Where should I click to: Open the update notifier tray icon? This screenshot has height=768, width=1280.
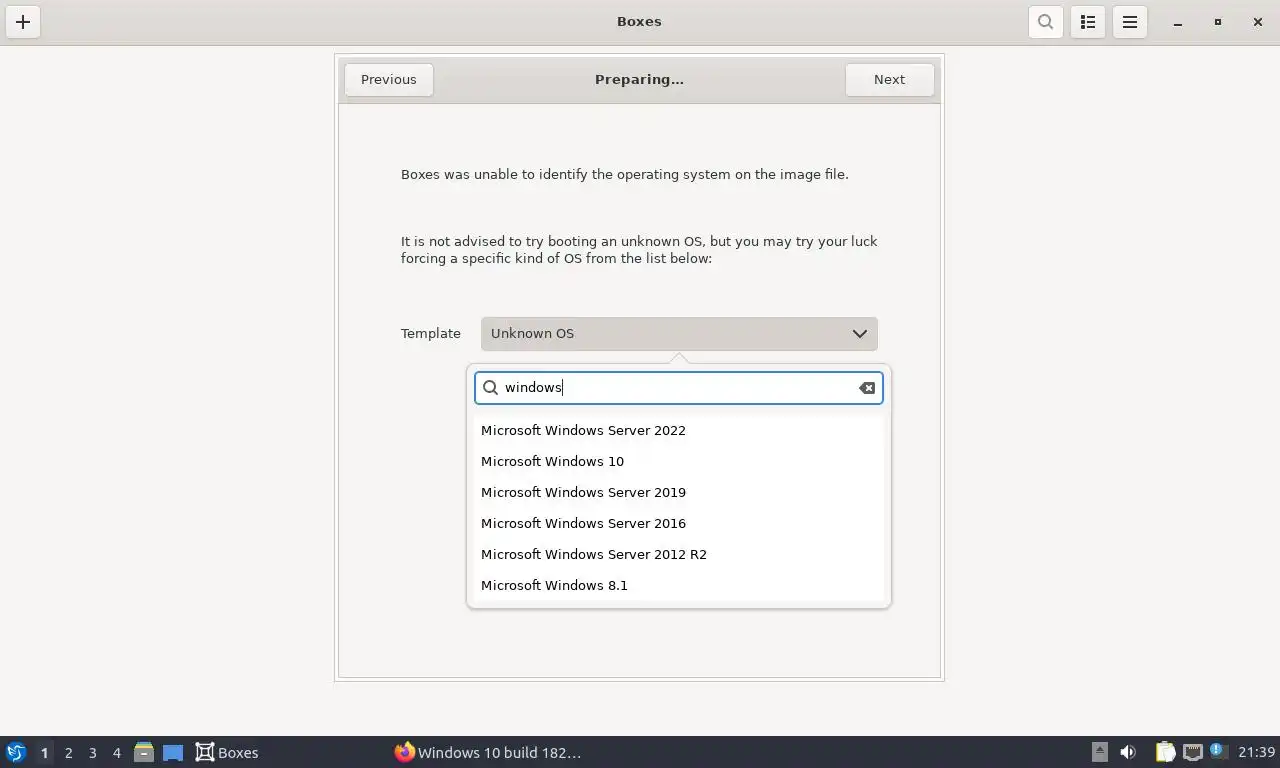(1217, 751)
